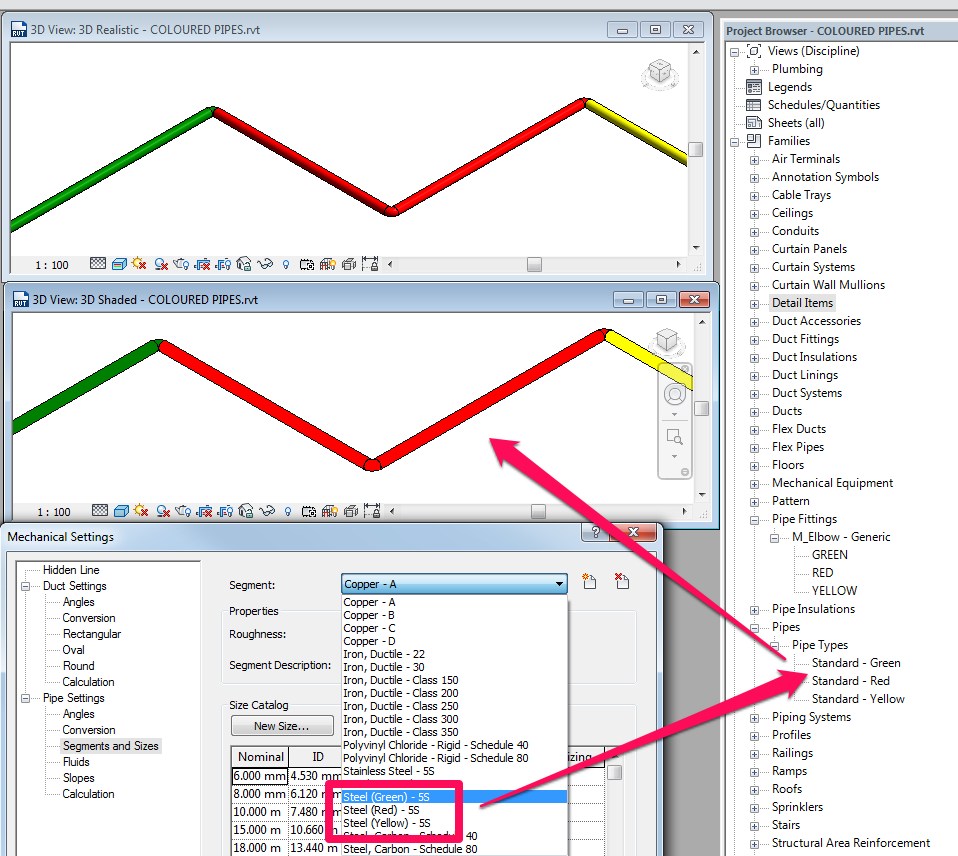958x856 pixels.
Task: Expand the Ducts node in Project Browser
Action: tap(752, 411)
